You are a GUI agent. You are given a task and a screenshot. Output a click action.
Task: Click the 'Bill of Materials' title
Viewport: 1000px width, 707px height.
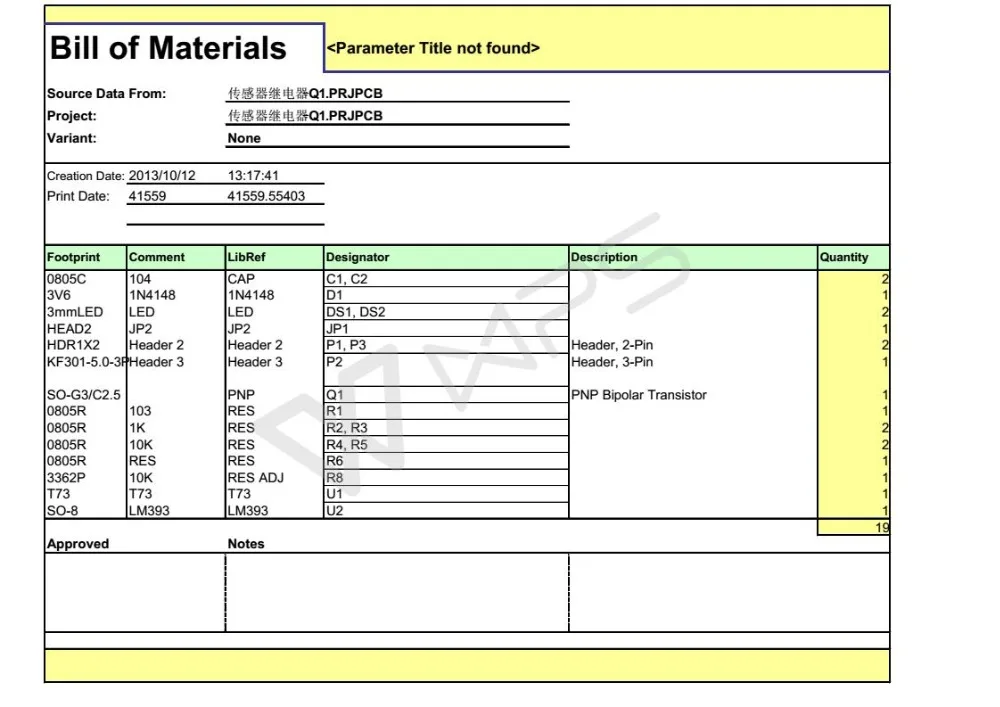click(168, 48)
